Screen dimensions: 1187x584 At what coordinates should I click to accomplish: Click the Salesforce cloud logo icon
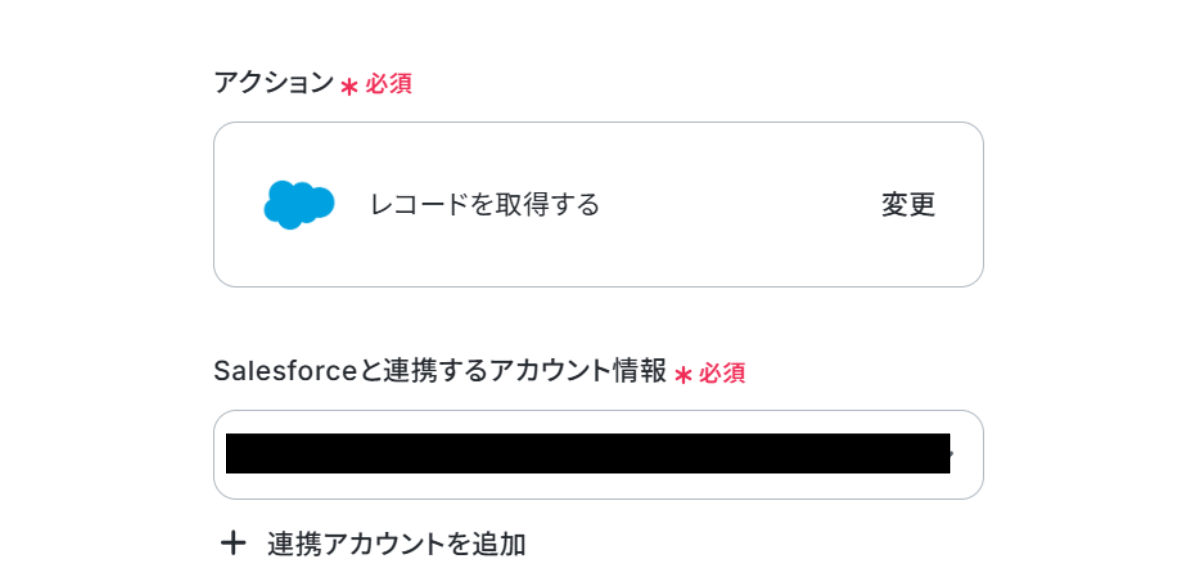coord(298,205)
